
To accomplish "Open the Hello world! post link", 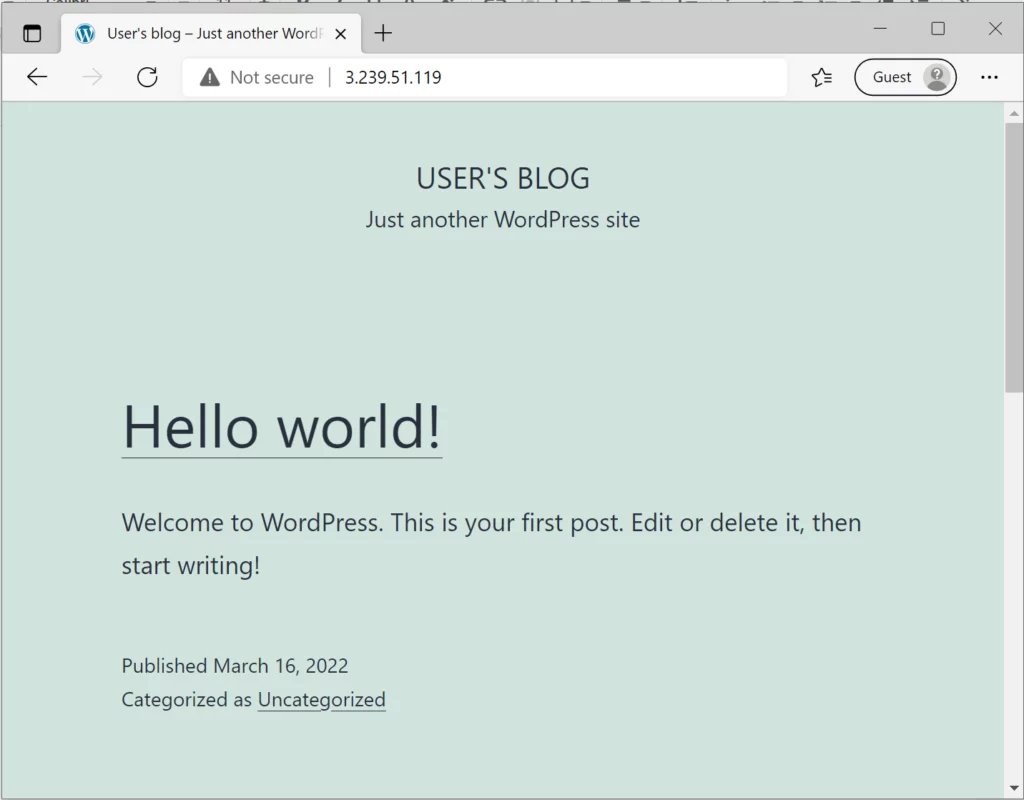I will [x=282, y=426].
